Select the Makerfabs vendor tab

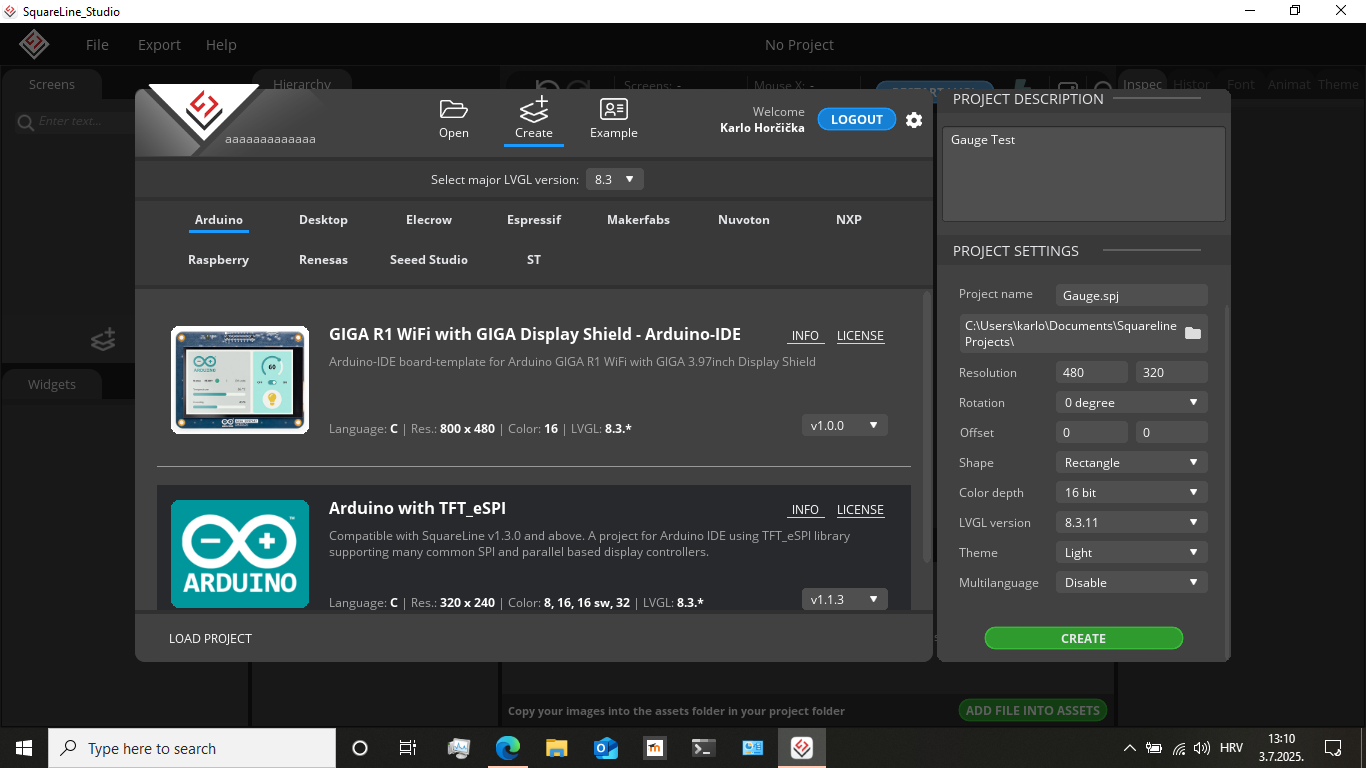point(638,220)
